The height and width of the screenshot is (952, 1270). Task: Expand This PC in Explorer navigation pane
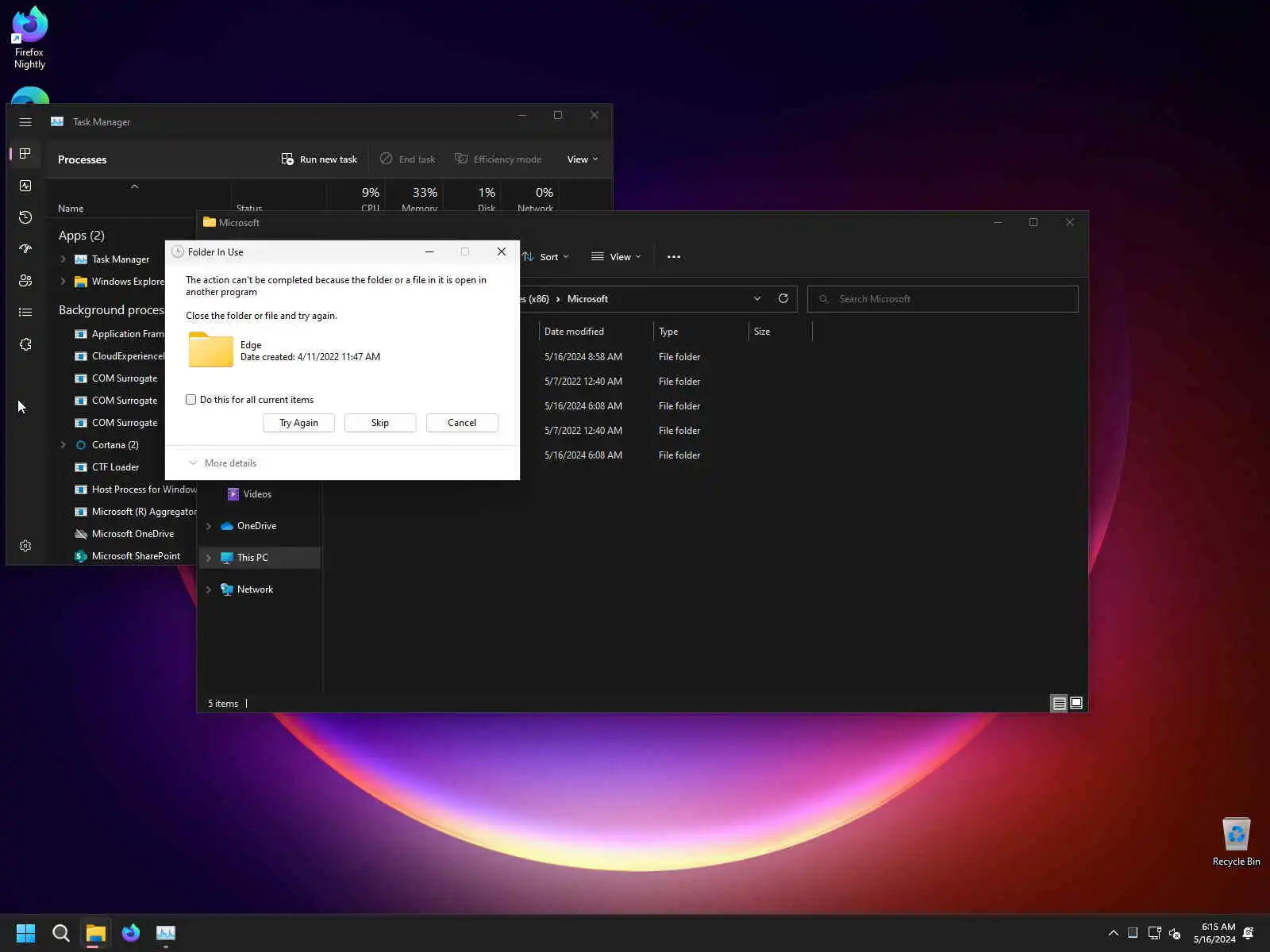click(x=208, y=558)
